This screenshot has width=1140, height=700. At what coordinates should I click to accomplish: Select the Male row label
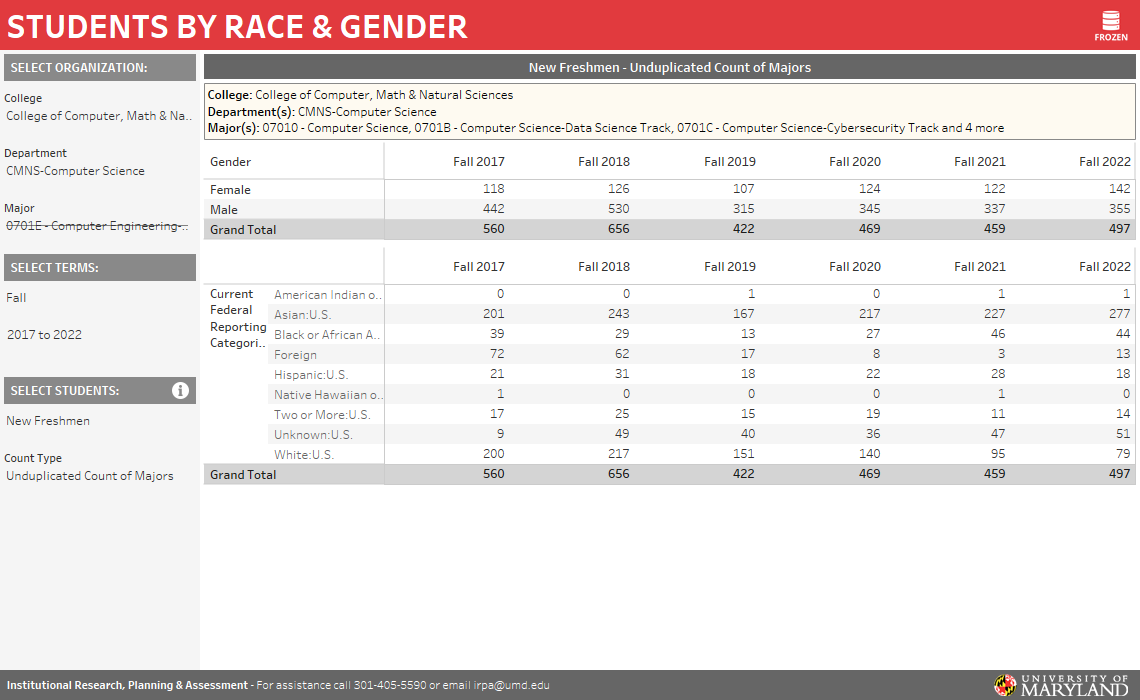point(224,210)
